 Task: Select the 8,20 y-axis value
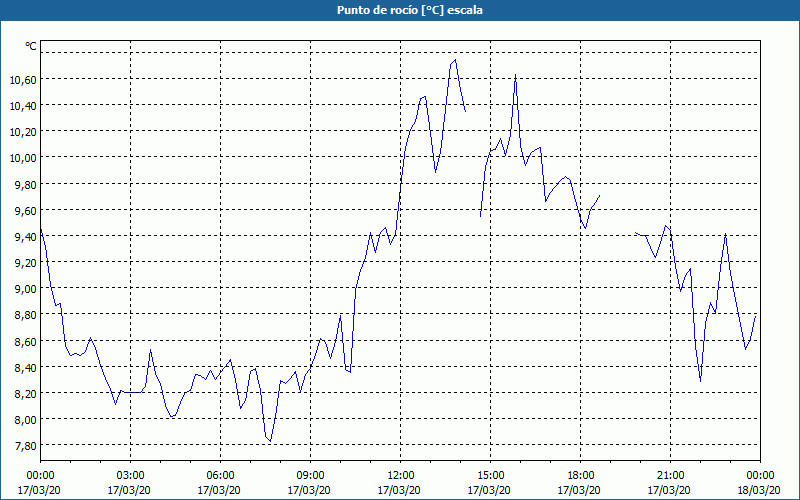pos(26,393)
